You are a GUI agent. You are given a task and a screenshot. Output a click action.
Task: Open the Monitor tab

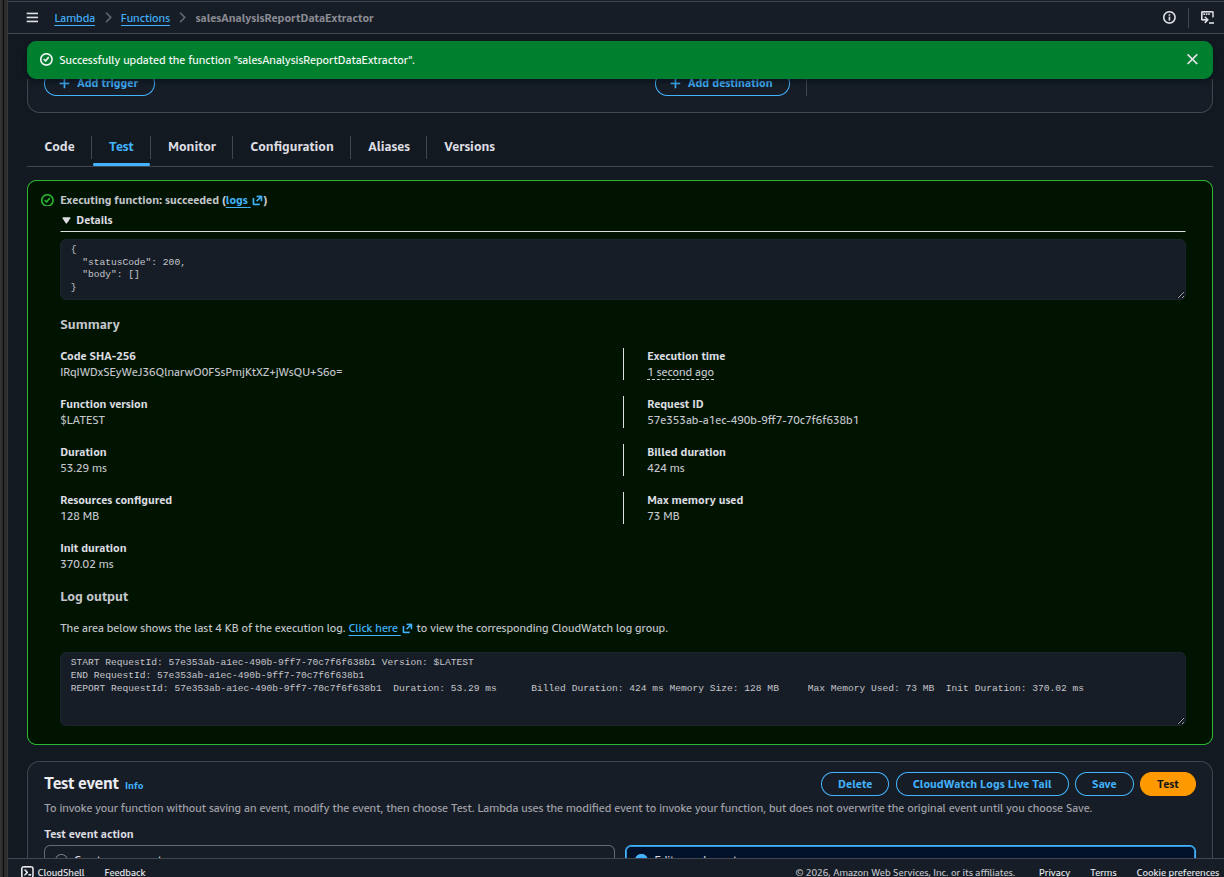tap(192, 147)
